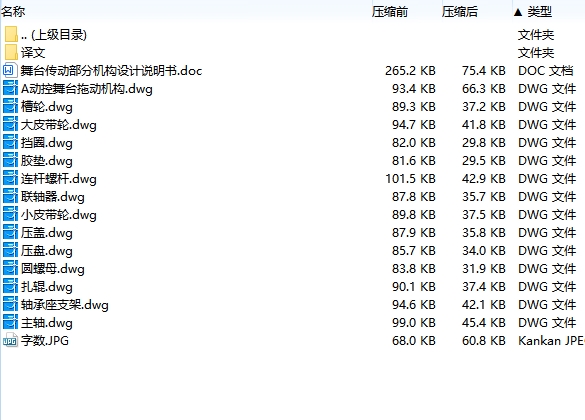Click DWG 文件 type cell of 主轴.dwg
The image size is (585, 420).
tap(547, 323)
